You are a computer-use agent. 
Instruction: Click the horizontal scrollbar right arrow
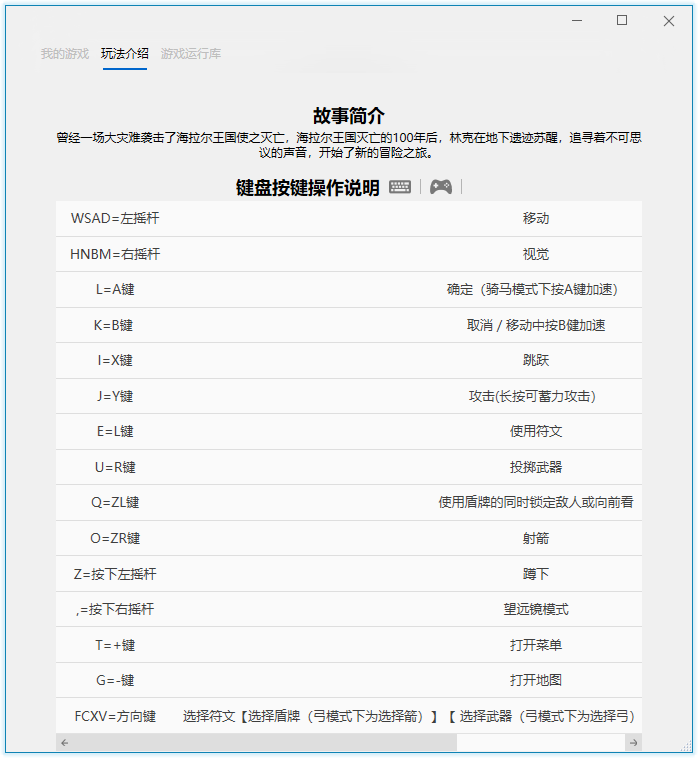(x=633, y=743)
